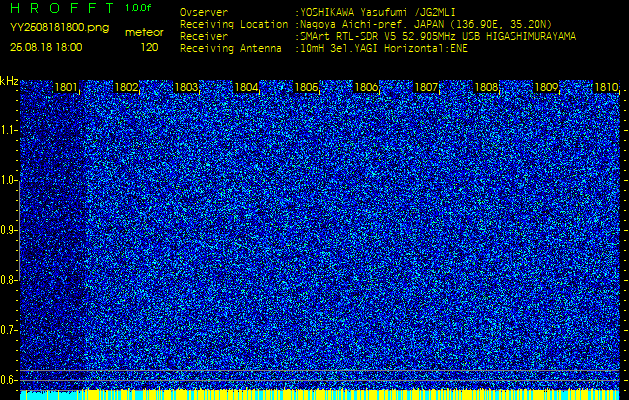Click the Ovserver field label
The width and height of the screenshot is (629, 400).
coord(204,12)
